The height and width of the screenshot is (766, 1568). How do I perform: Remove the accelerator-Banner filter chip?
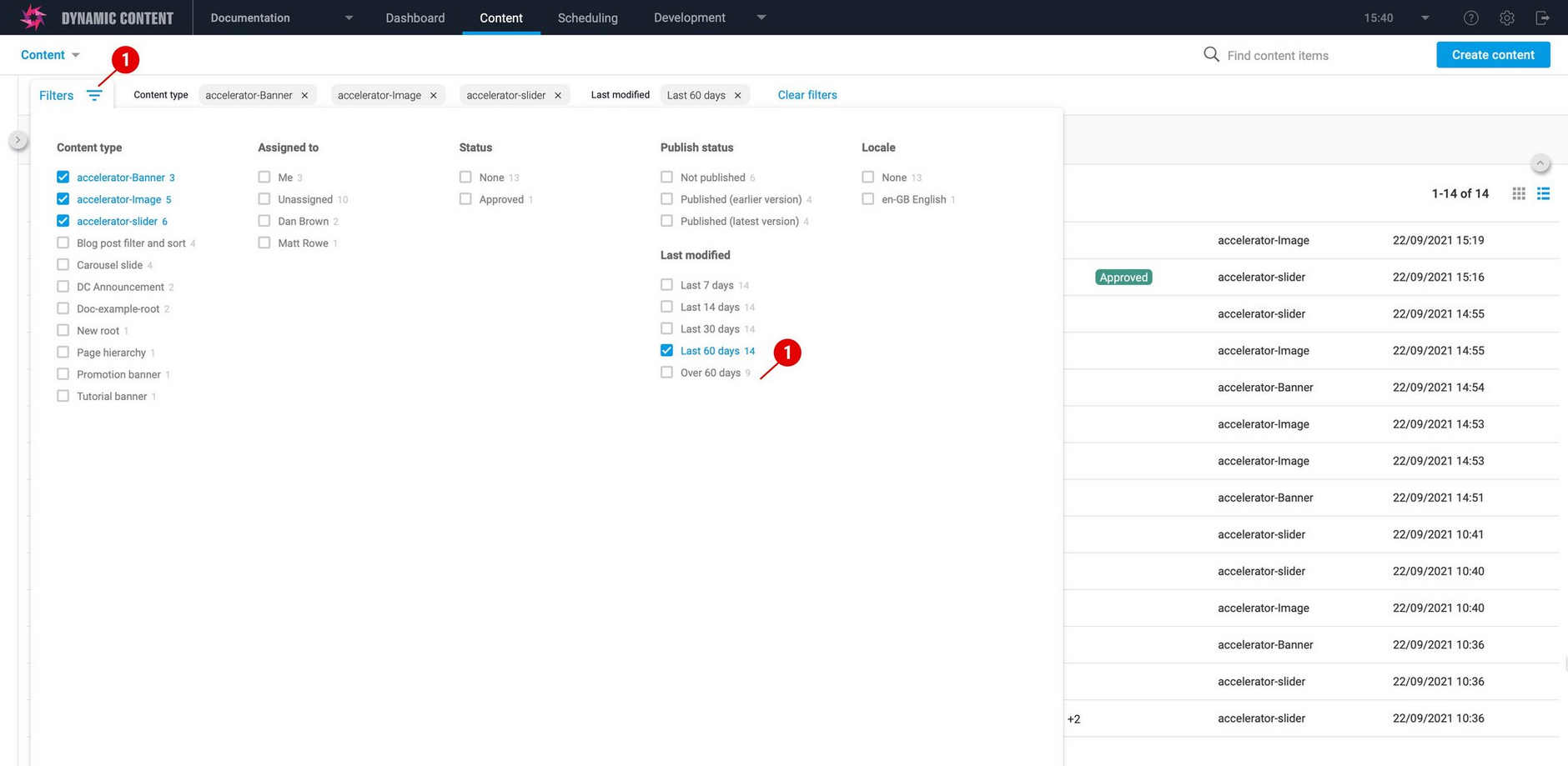tap(304, 95)
